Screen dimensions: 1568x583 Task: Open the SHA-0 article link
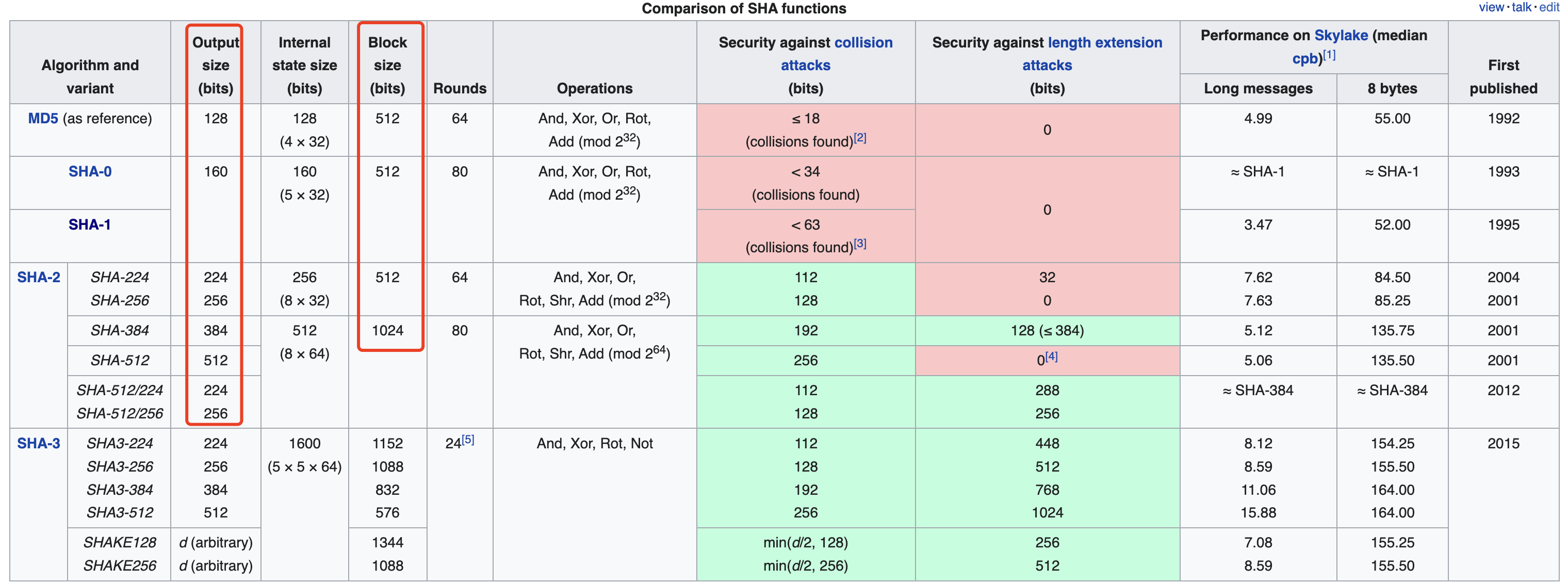tap(90, 172)
